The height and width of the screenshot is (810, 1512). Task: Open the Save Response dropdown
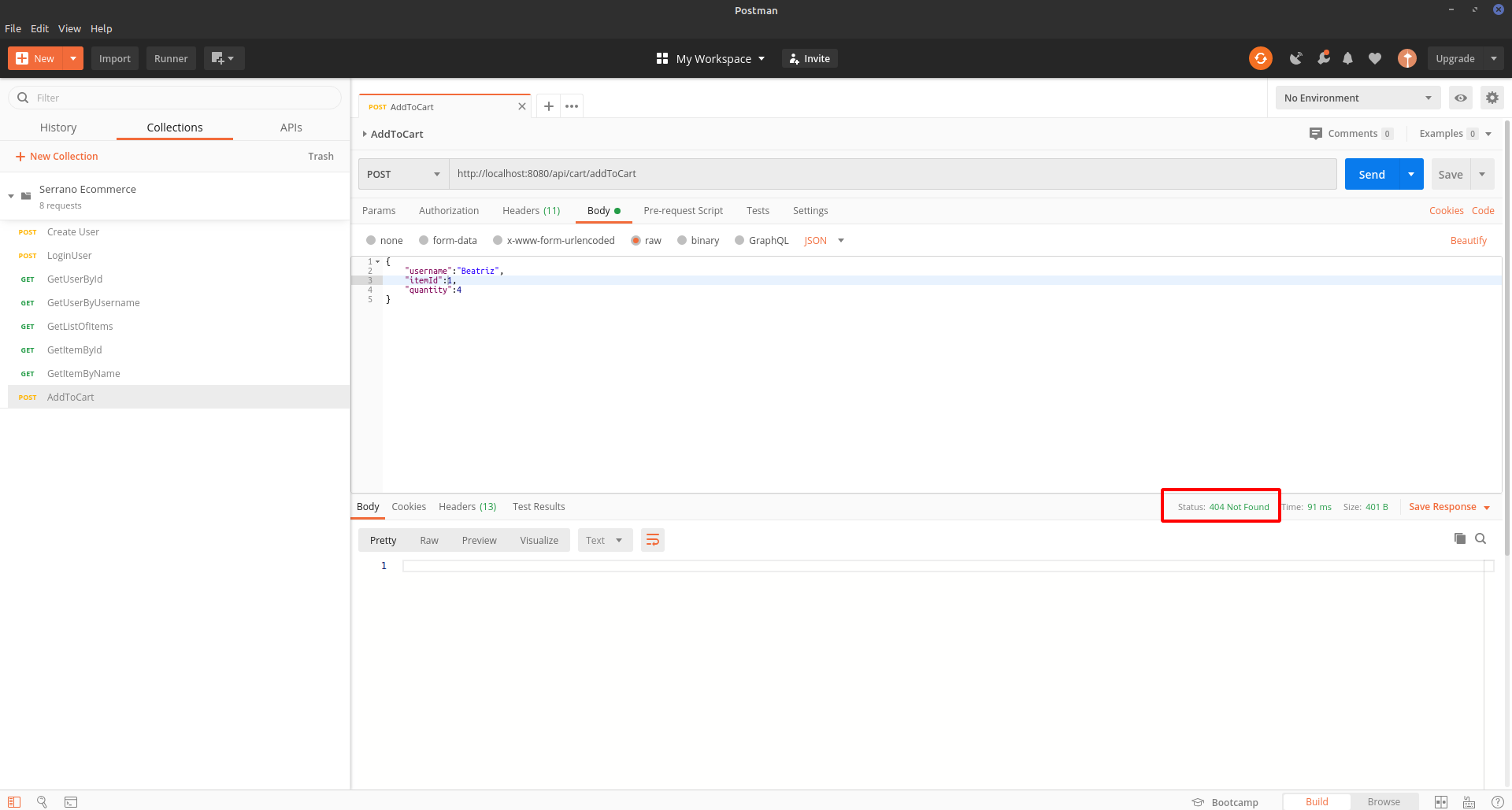click(1449, 507)
